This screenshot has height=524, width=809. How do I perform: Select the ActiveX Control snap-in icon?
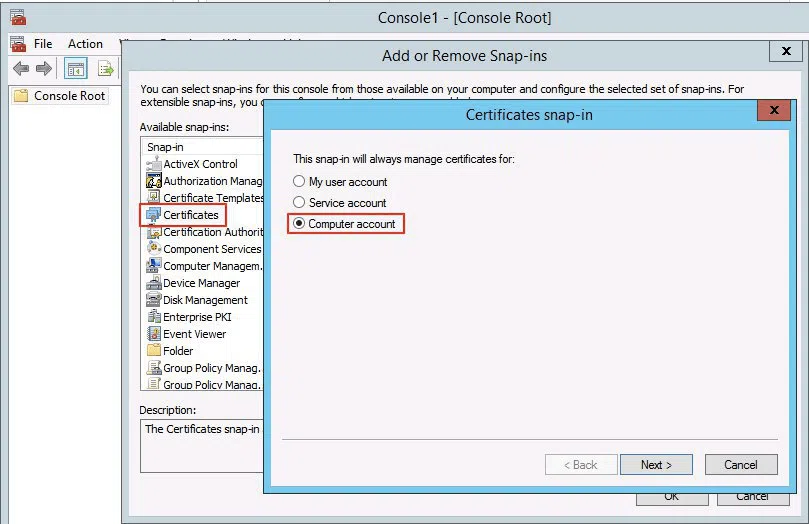coord(154,164)
